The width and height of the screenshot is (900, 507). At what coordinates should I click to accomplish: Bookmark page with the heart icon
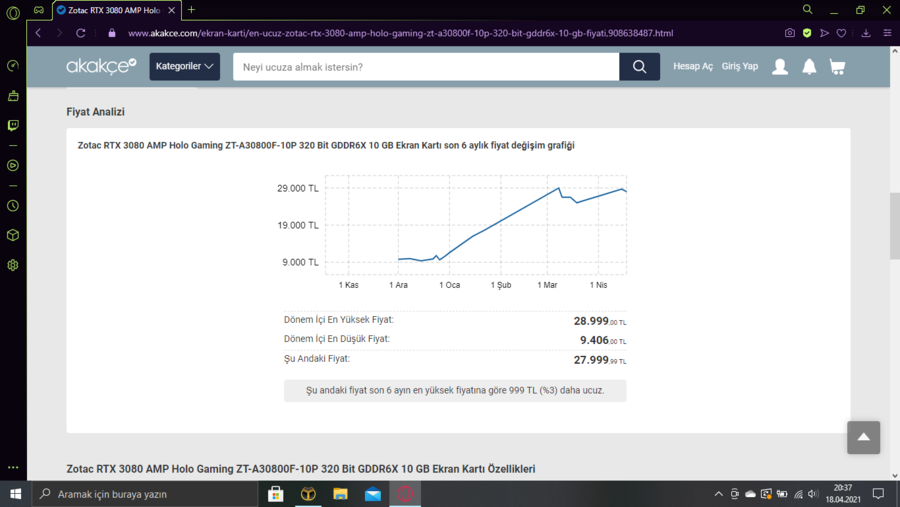pos(841,33)
